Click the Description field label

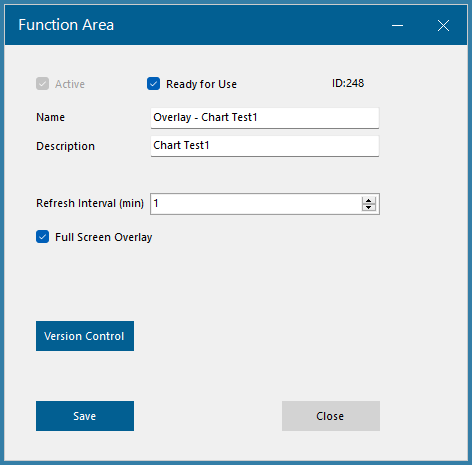65,146
